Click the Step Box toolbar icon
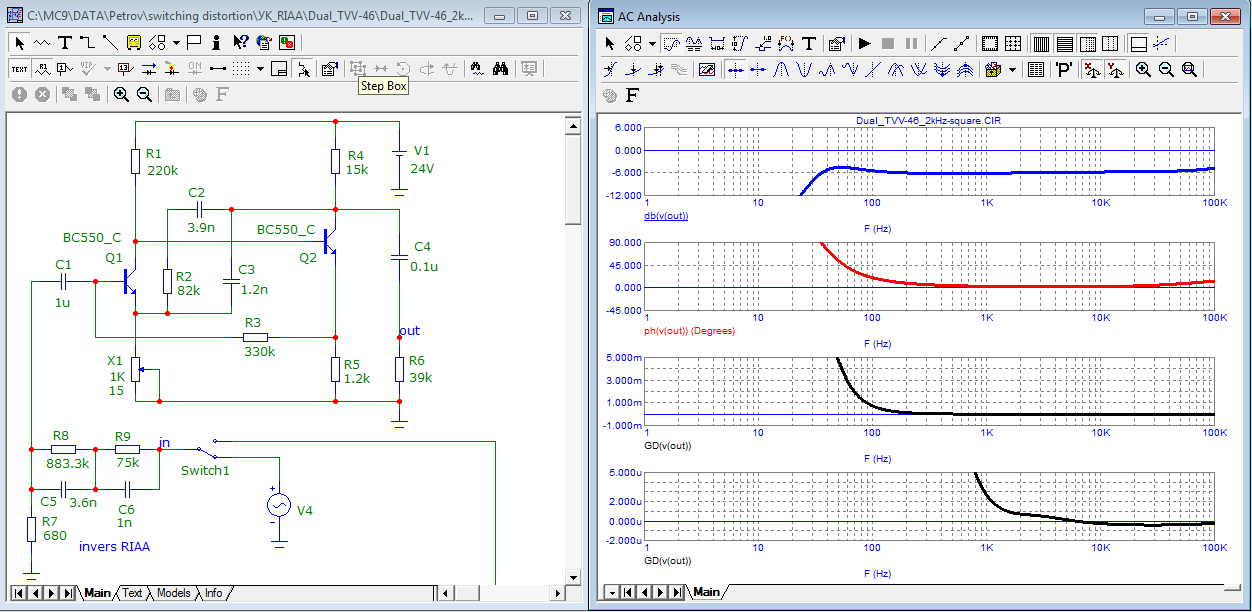Screen dimensions: 1252x612 [357, 68]
